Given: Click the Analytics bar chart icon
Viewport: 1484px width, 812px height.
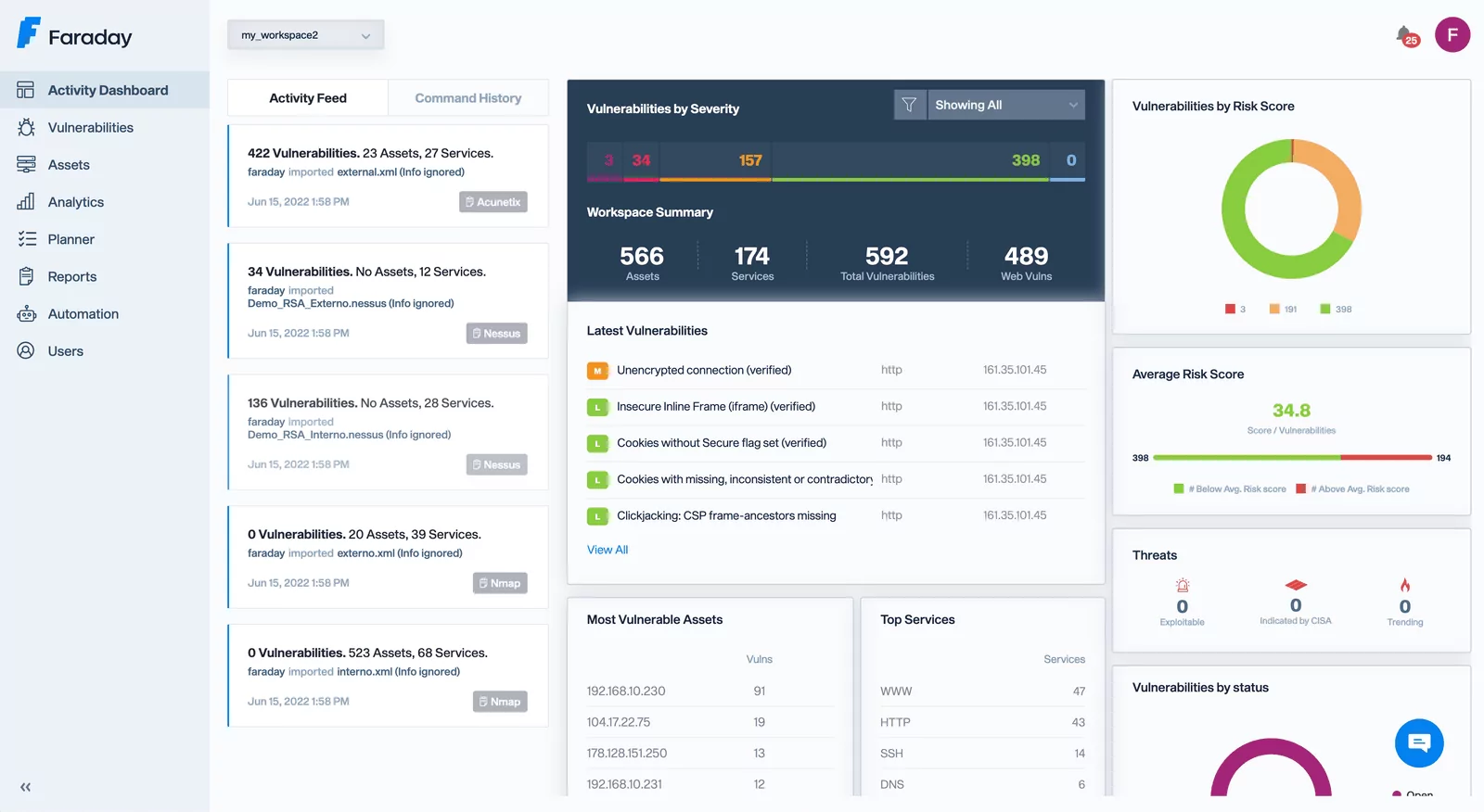Looking at the screenshot, I should coord(26,202).
